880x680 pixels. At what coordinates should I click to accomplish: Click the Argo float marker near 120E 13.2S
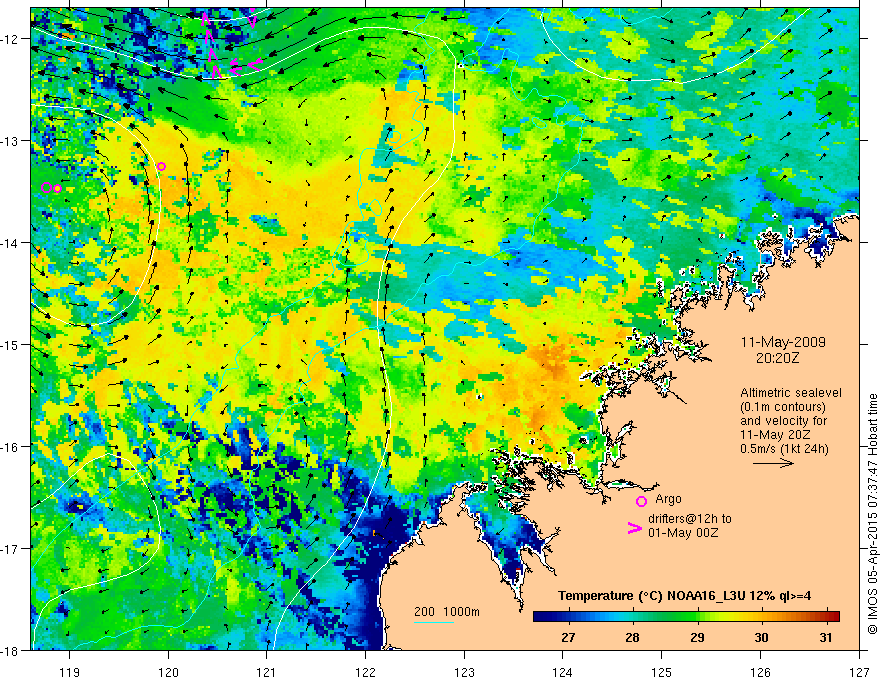coord(162,166)
